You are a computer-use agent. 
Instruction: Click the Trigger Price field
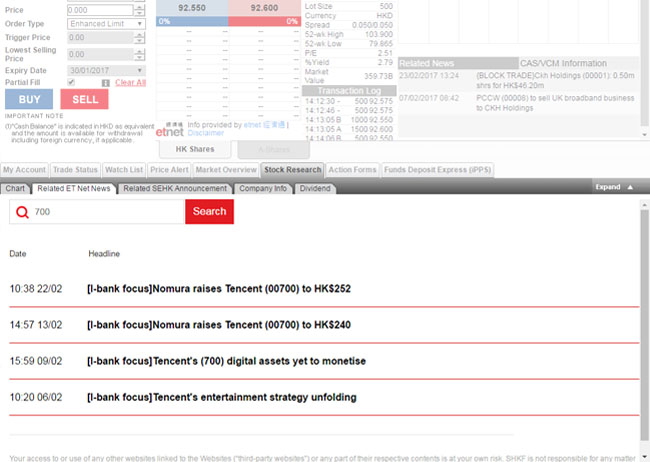100,38
